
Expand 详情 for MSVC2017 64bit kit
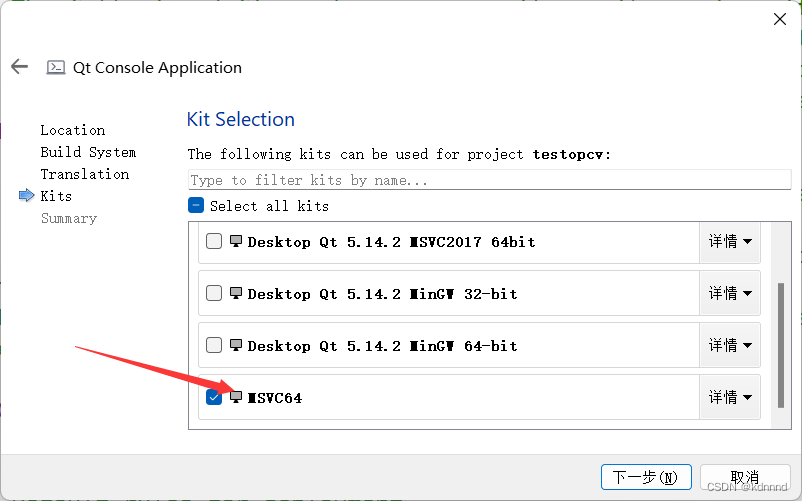[x=730, y=242]
